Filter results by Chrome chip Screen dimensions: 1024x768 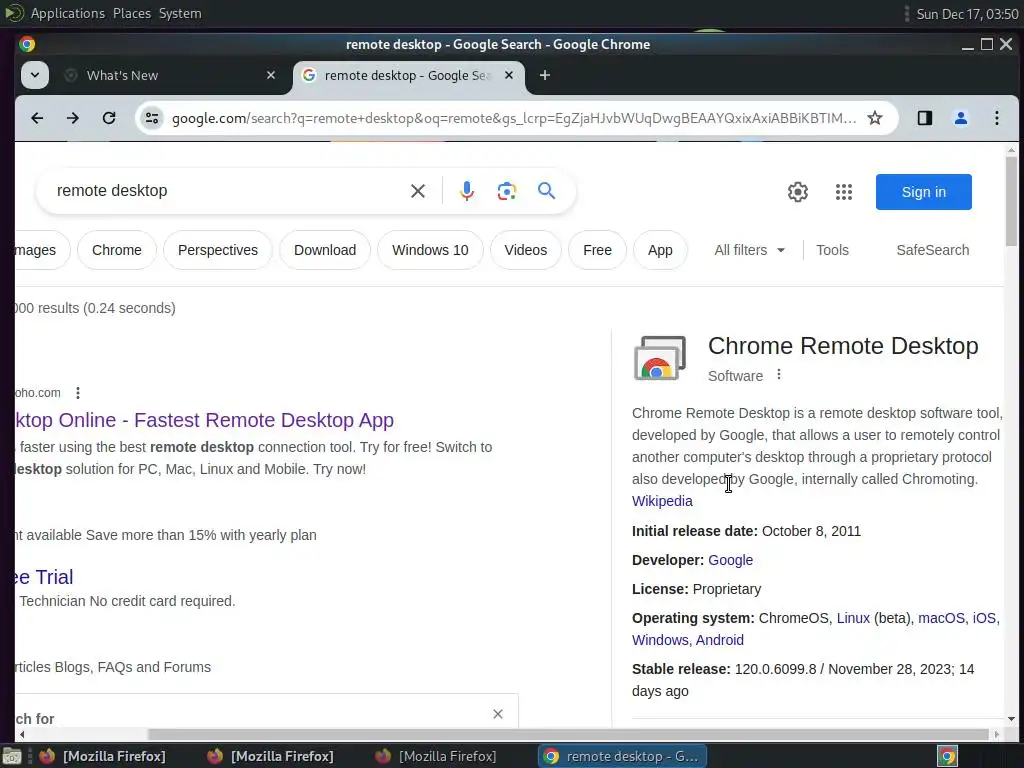[117, 250]
